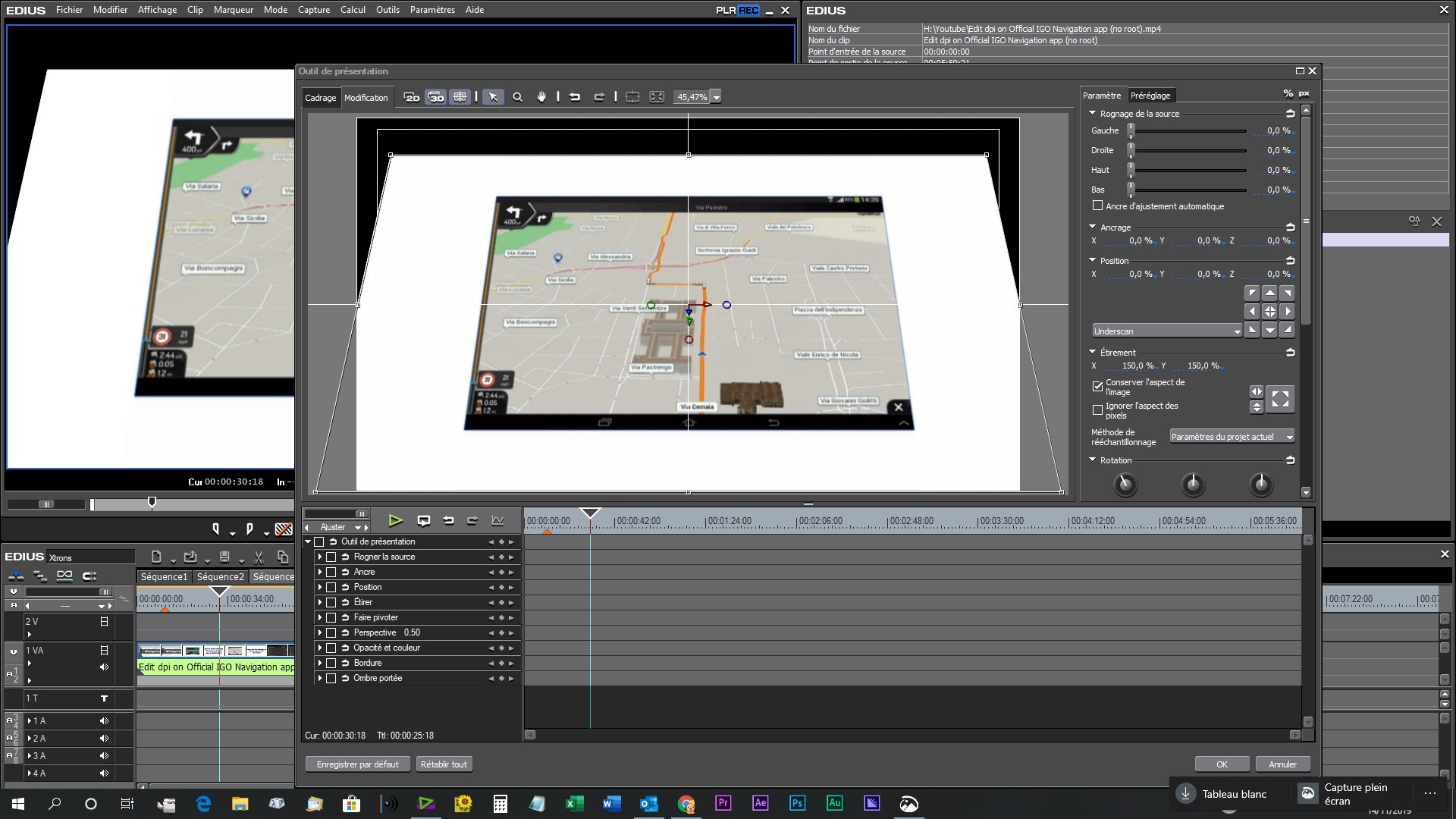Viewport: 1456px width, 819px height.
Task: Click the center position alignment button
Action: [x=1269, y=312]
